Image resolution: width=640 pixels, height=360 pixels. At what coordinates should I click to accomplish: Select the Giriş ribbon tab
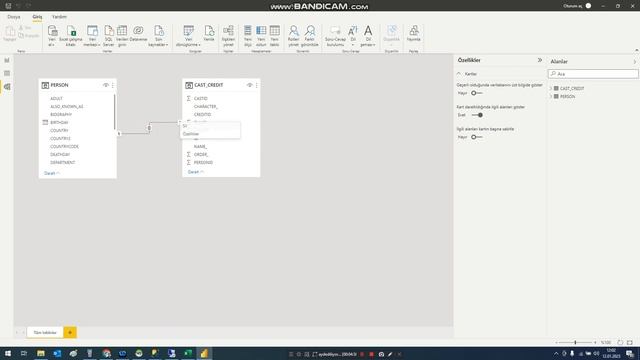coord(37,17)
